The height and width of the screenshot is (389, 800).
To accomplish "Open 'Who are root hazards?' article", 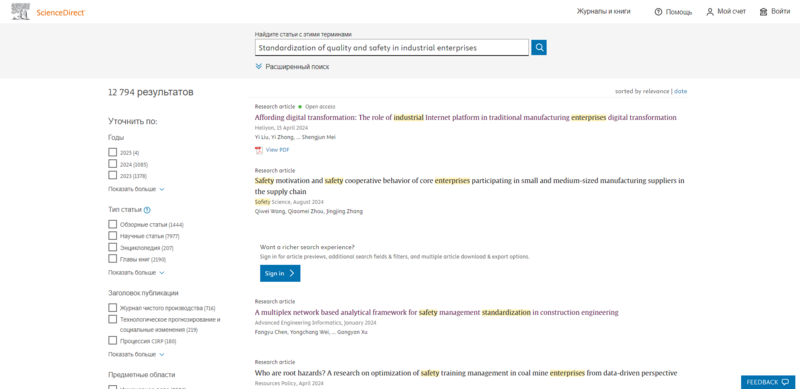I will [466, 373].
